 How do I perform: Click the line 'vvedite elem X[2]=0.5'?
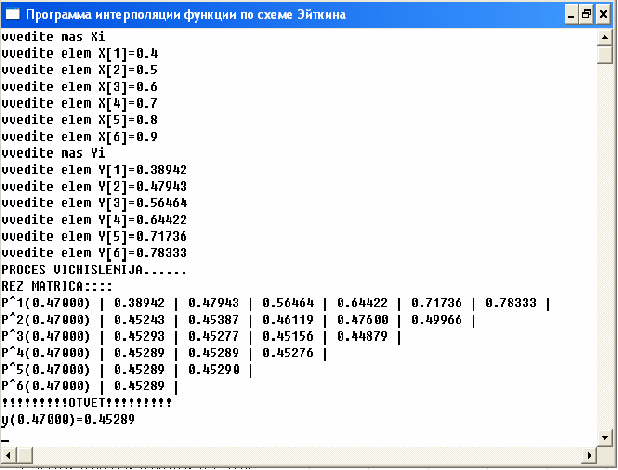click(80, 70)
